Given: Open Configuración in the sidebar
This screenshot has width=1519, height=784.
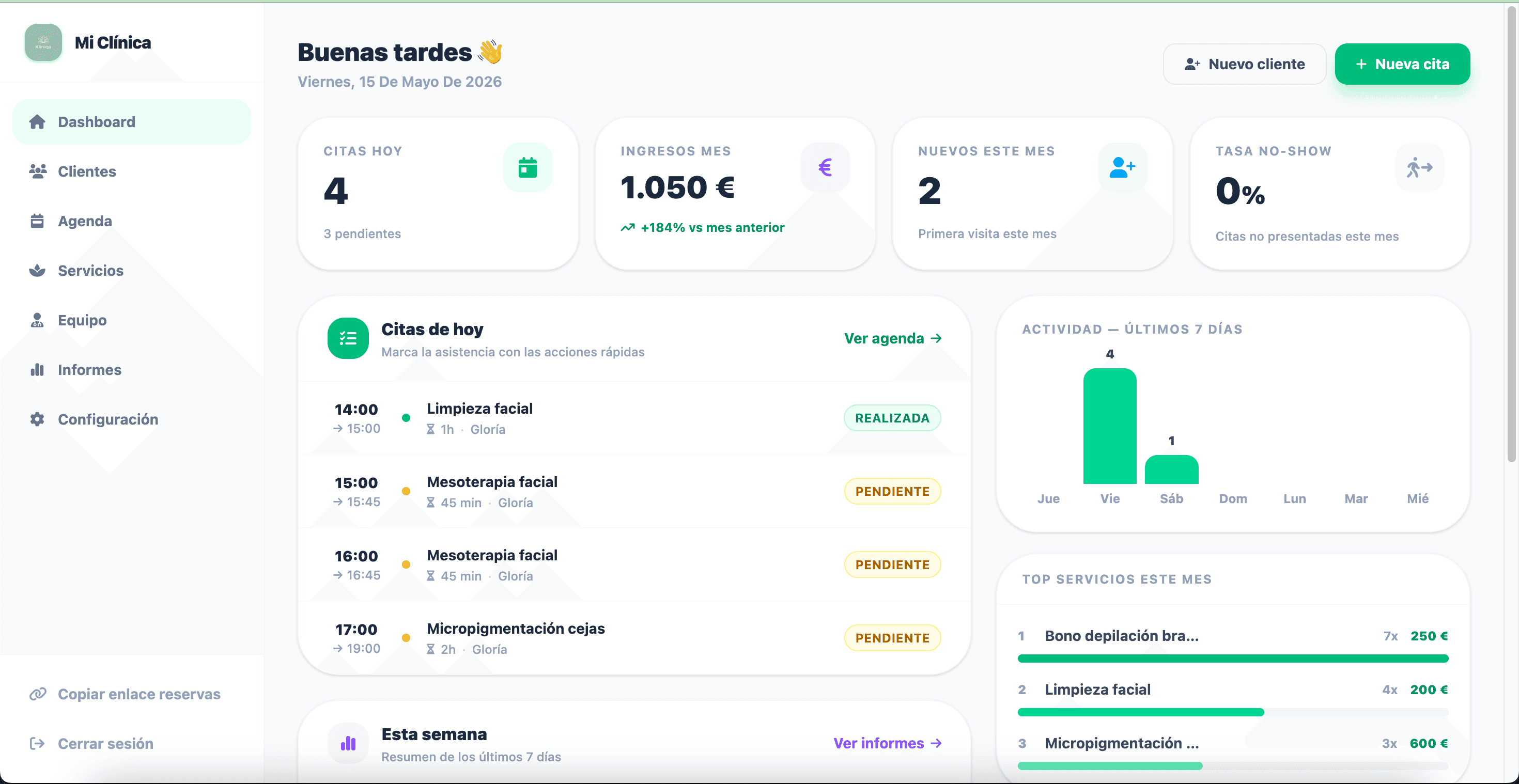Looking at the screenshot, I should tap(132, 419).
